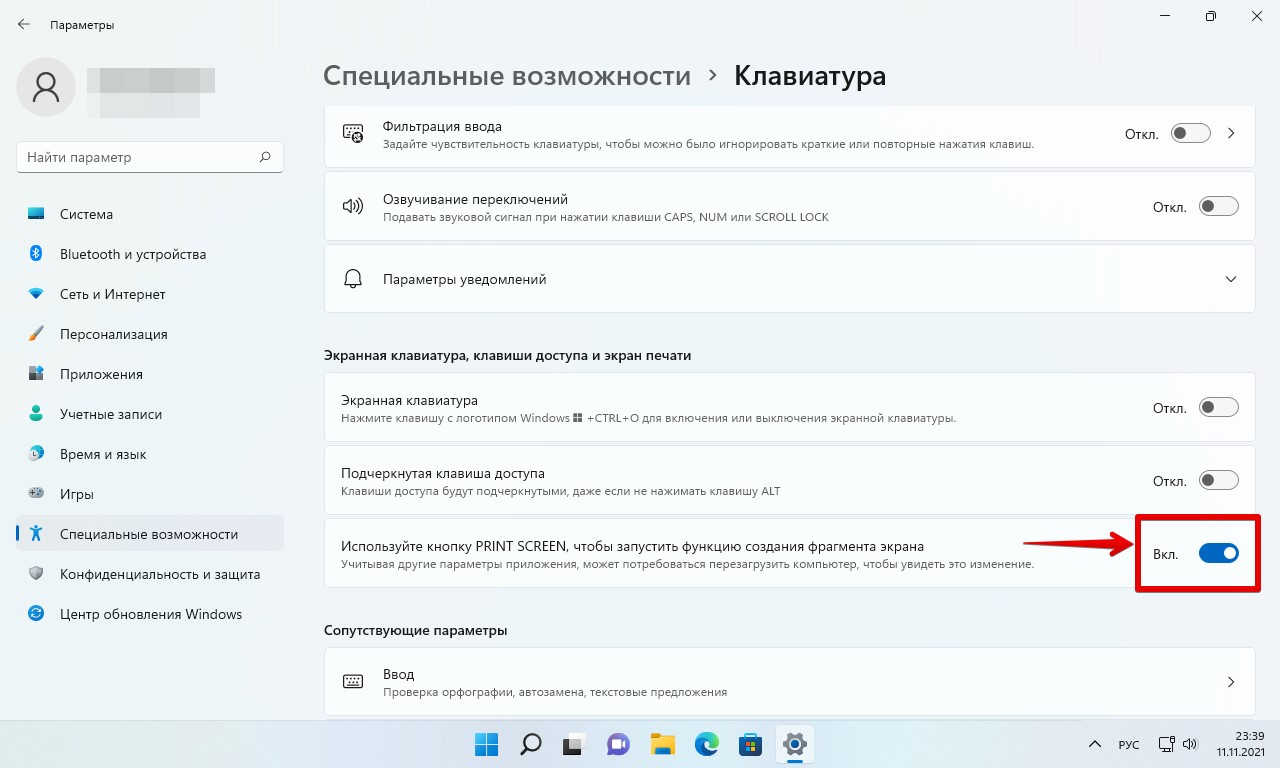The width and height of the screenshot is (1280, 768).
Task: Click the back arrow in Settings title bar
Action: [23, 24]
